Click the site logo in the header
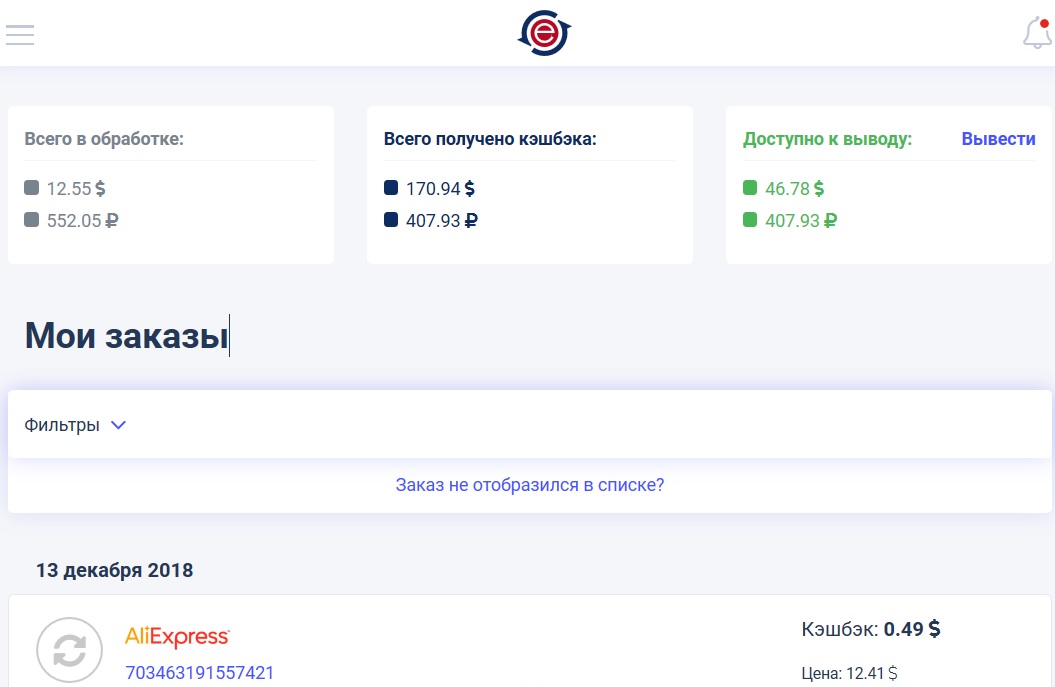Screen dimensions: 1055x687 544,34
